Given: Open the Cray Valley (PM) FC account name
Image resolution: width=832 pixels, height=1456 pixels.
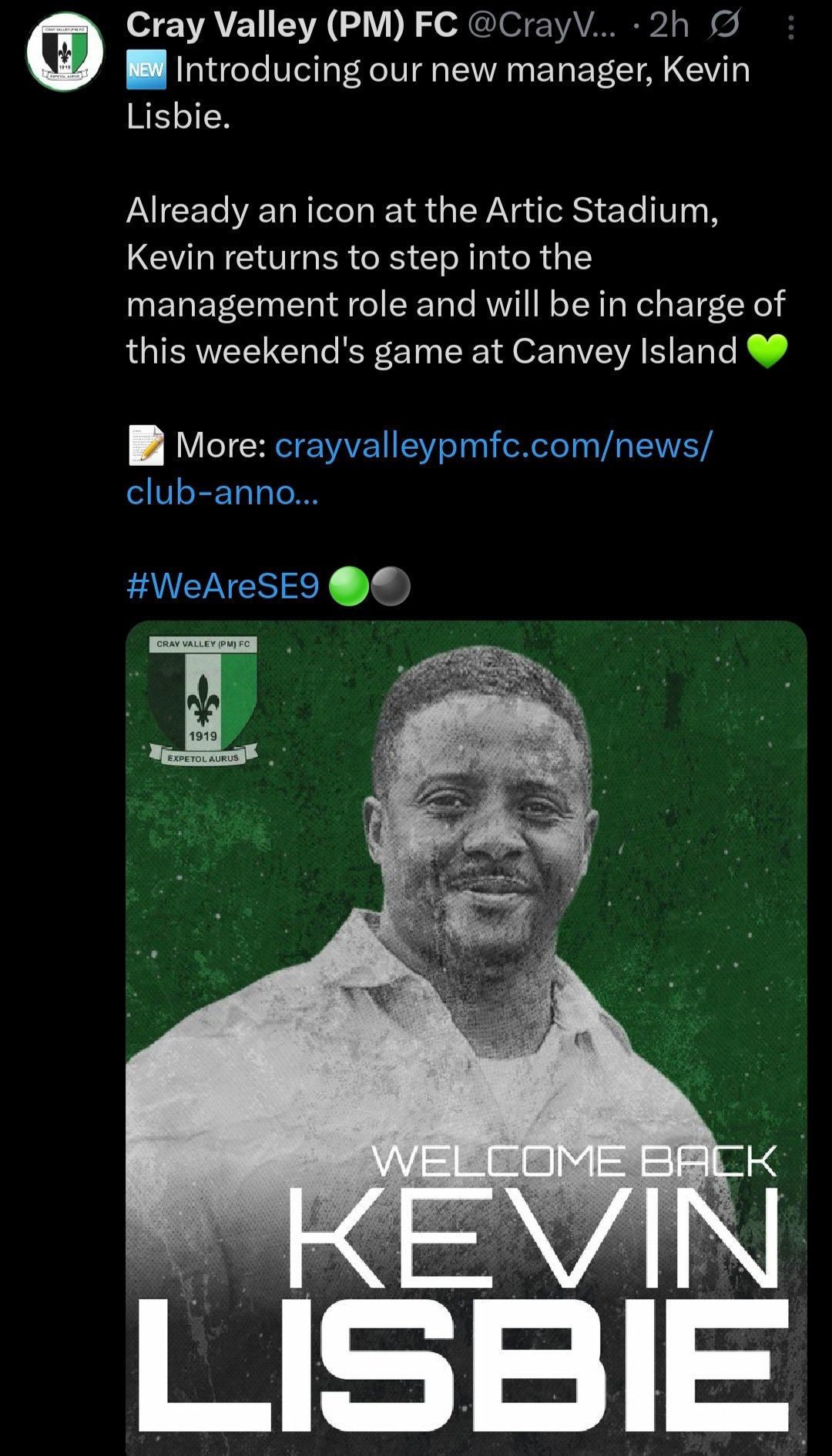Looking at the screenshot, I should [x=292, y=25].
